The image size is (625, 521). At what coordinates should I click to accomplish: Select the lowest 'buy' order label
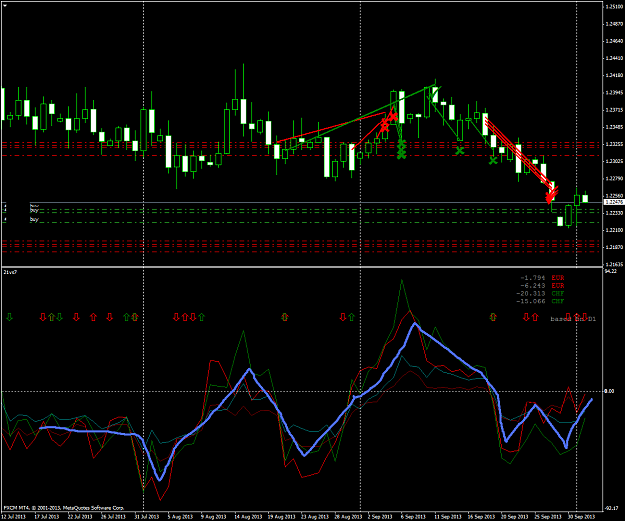click(34, 220)
